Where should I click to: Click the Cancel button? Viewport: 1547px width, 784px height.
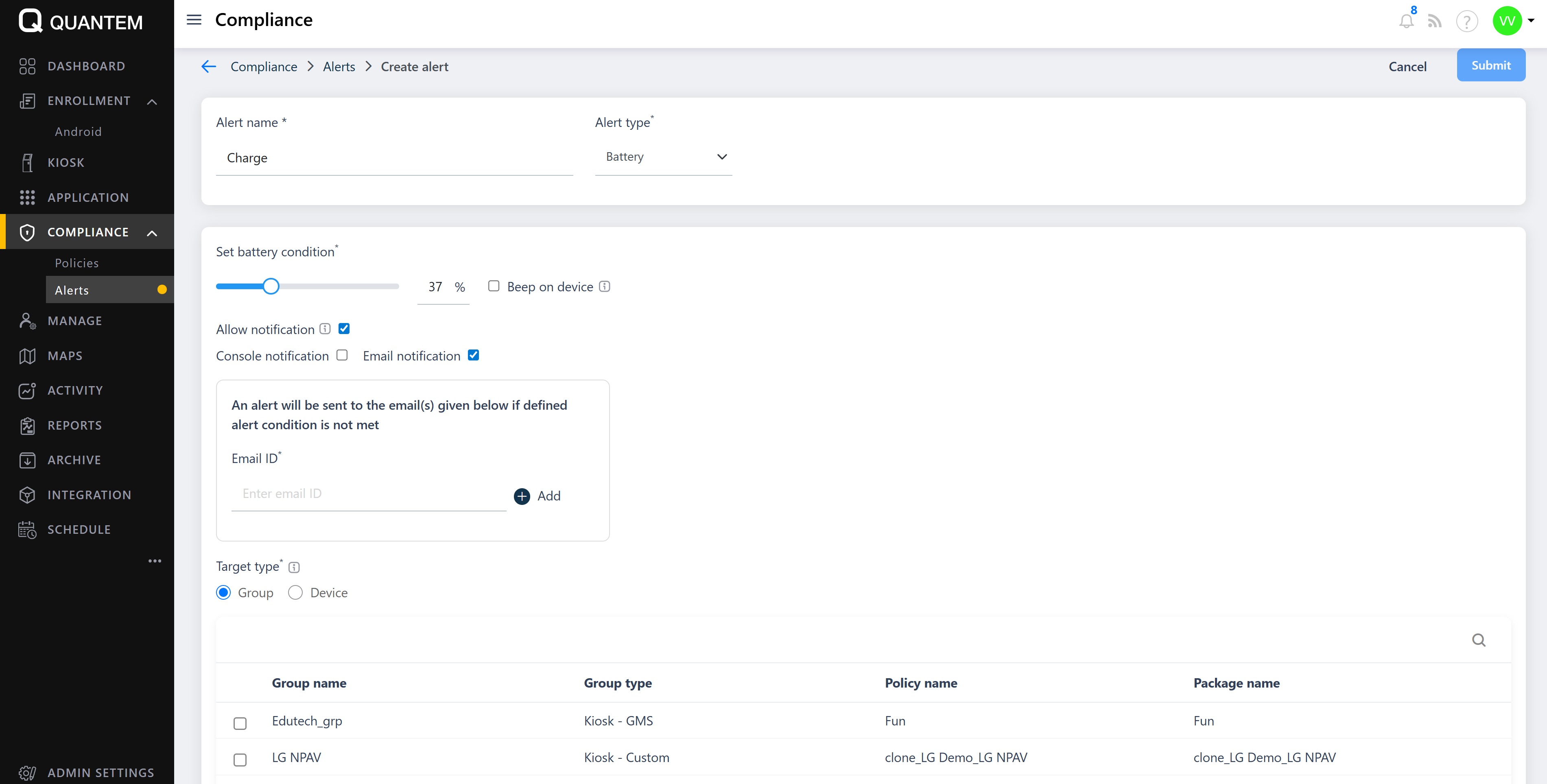pos(1407,67)
